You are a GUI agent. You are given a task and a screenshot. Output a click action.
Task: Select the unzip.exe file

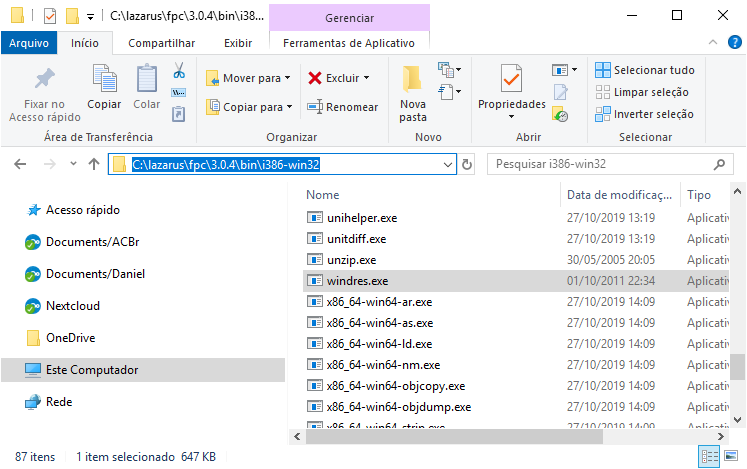coord(352,260)
